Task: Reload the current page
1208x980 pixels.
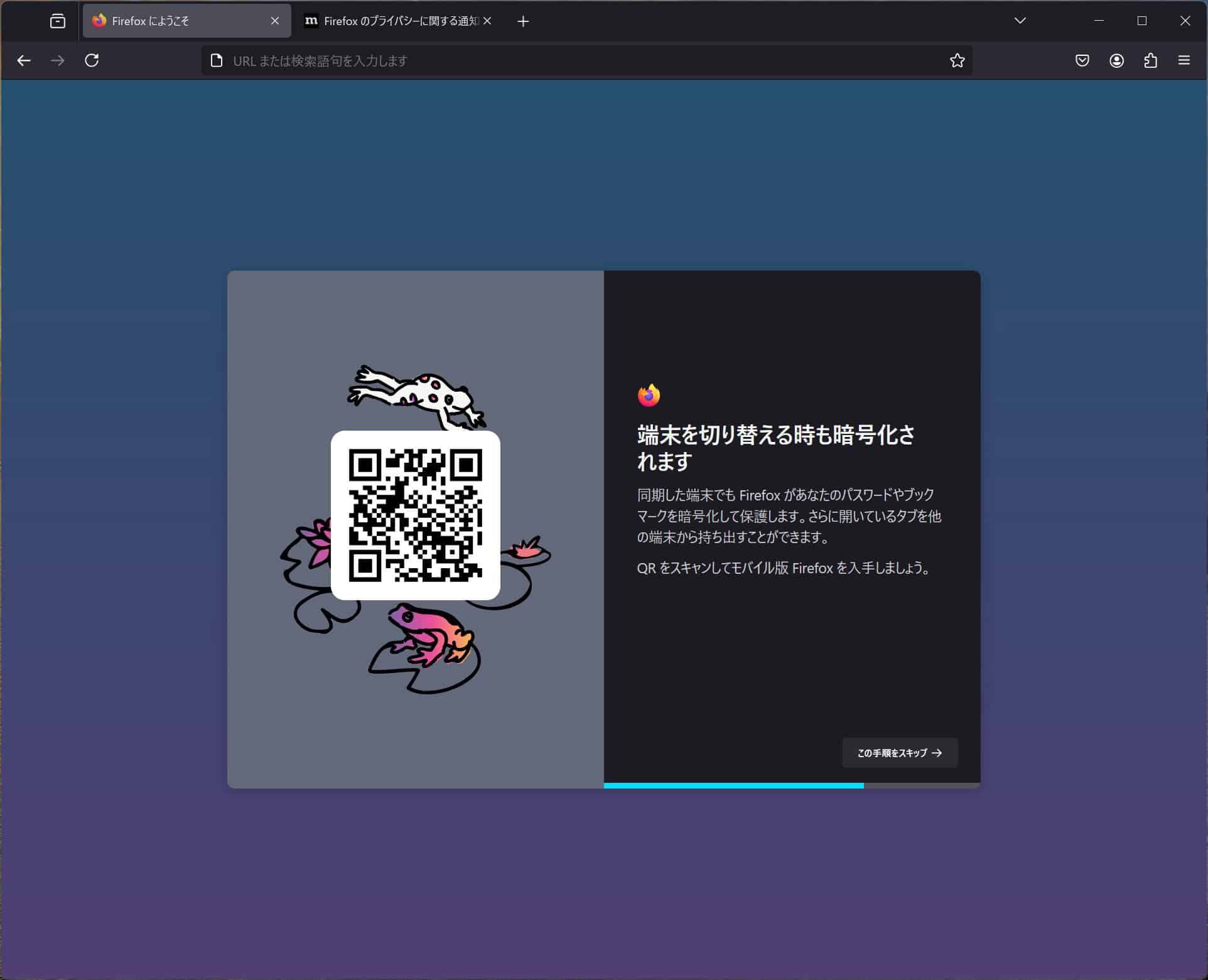Action: pyautogui.click(x=92, y=60)
